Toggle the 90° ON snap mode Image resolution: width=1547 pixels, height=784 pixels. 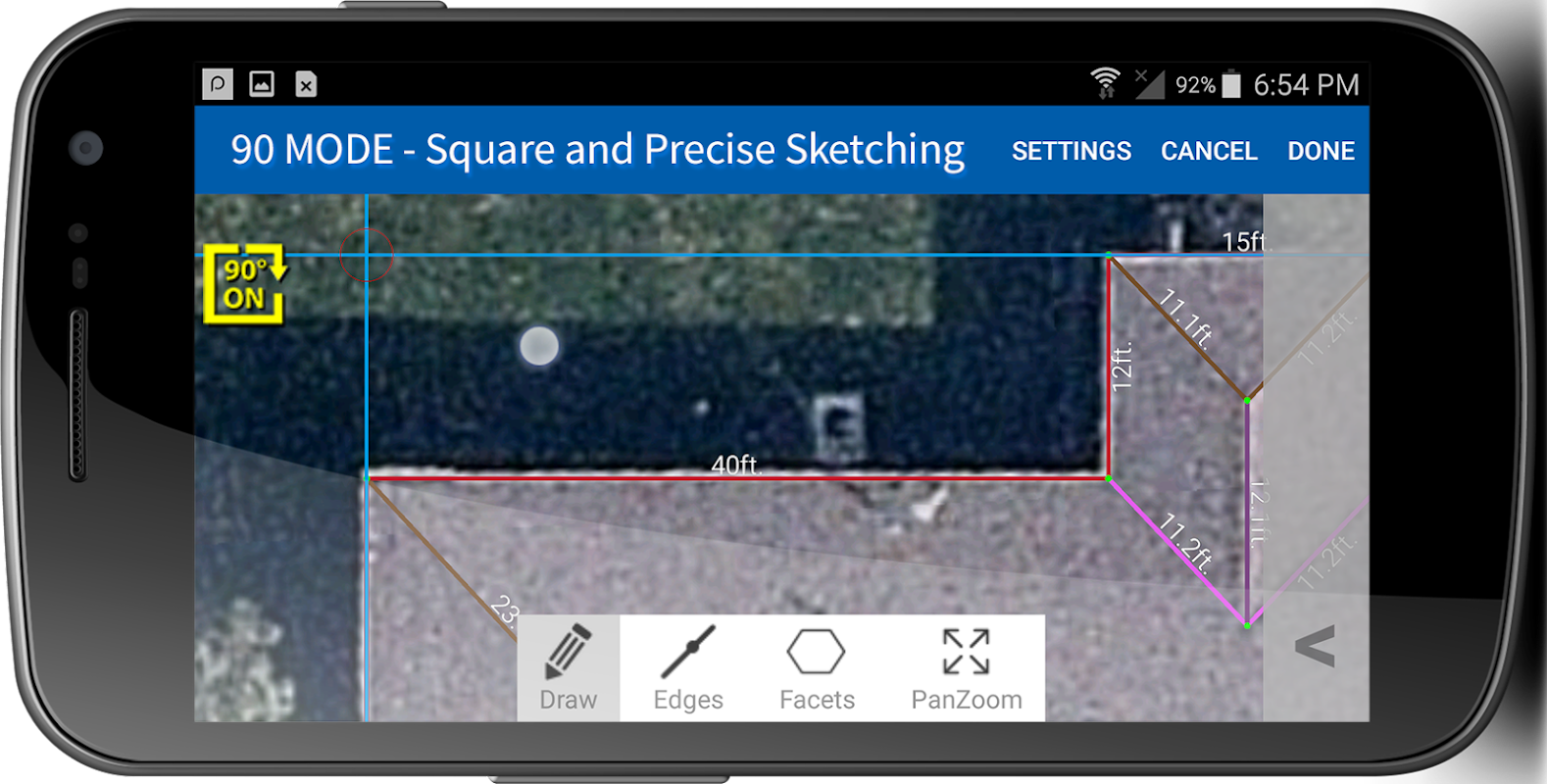[245, 283]
